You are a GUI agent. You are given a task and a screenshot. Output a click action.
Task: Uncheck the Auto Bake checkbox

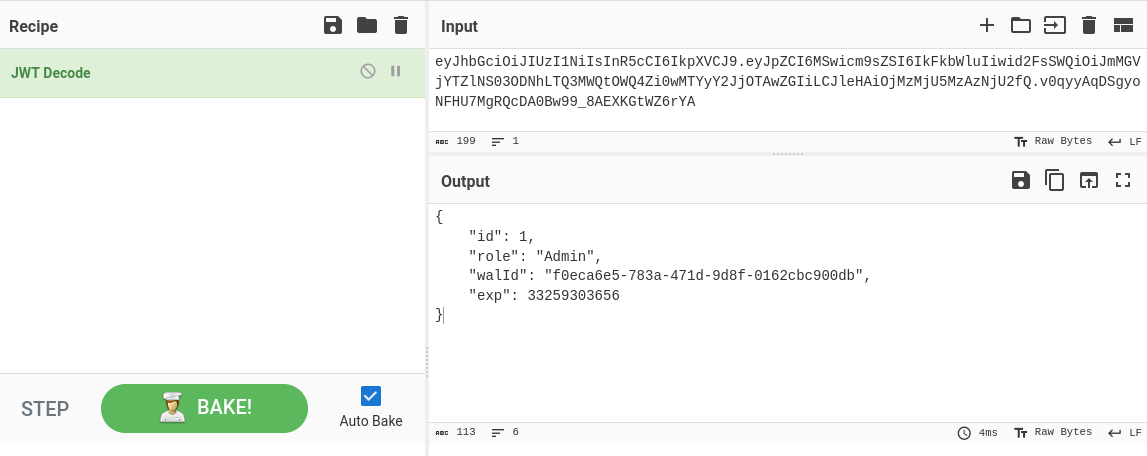(x=371, y=396)
